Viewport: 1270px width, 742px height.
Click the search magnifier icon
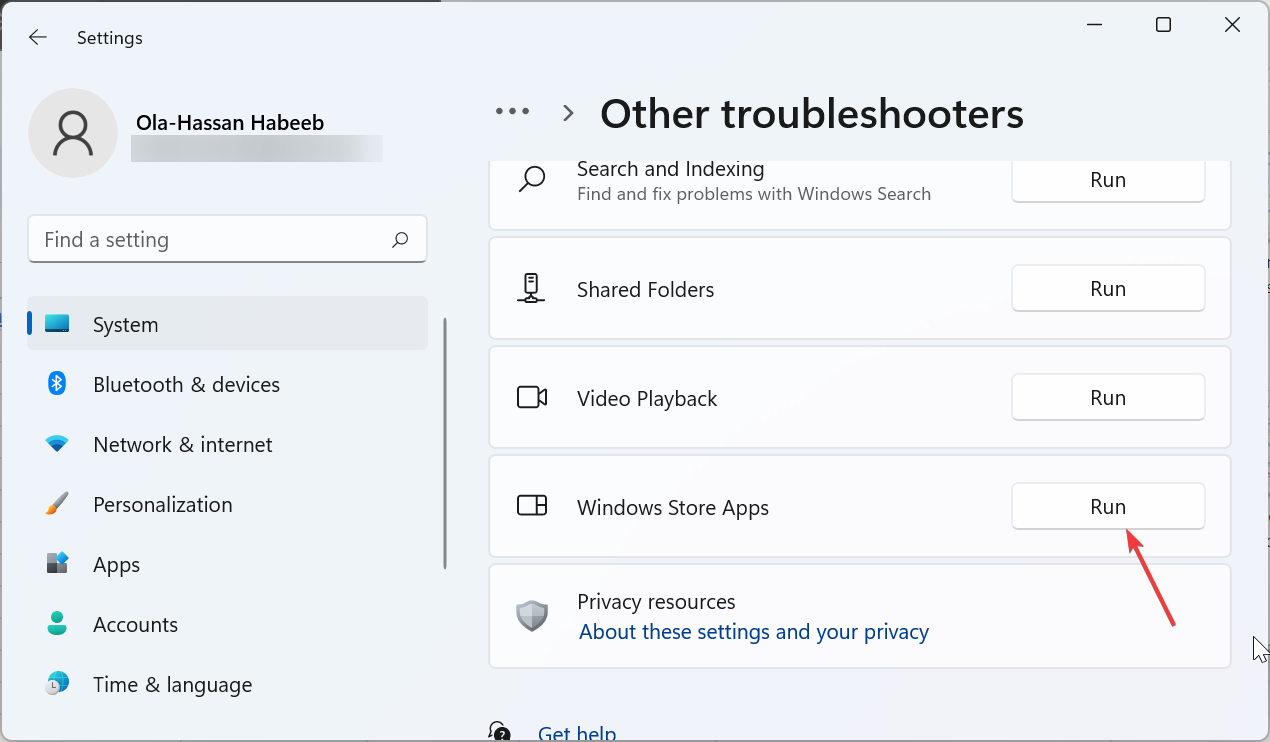[x=400, y=240]
